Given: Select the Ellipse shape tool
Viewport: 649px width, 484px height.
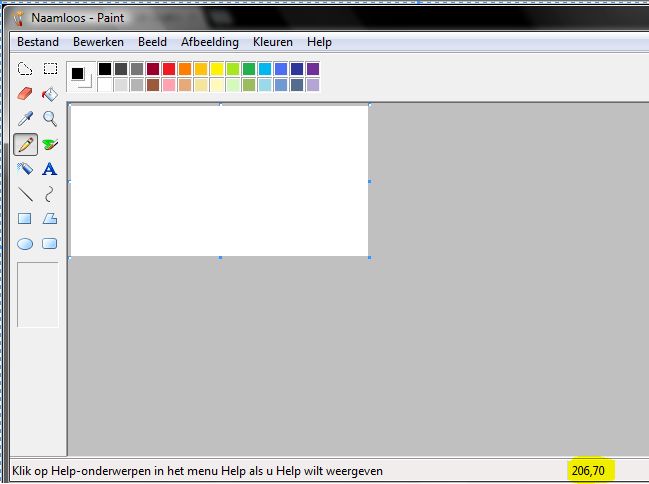Looking at the screenshot, I should 25,244.
